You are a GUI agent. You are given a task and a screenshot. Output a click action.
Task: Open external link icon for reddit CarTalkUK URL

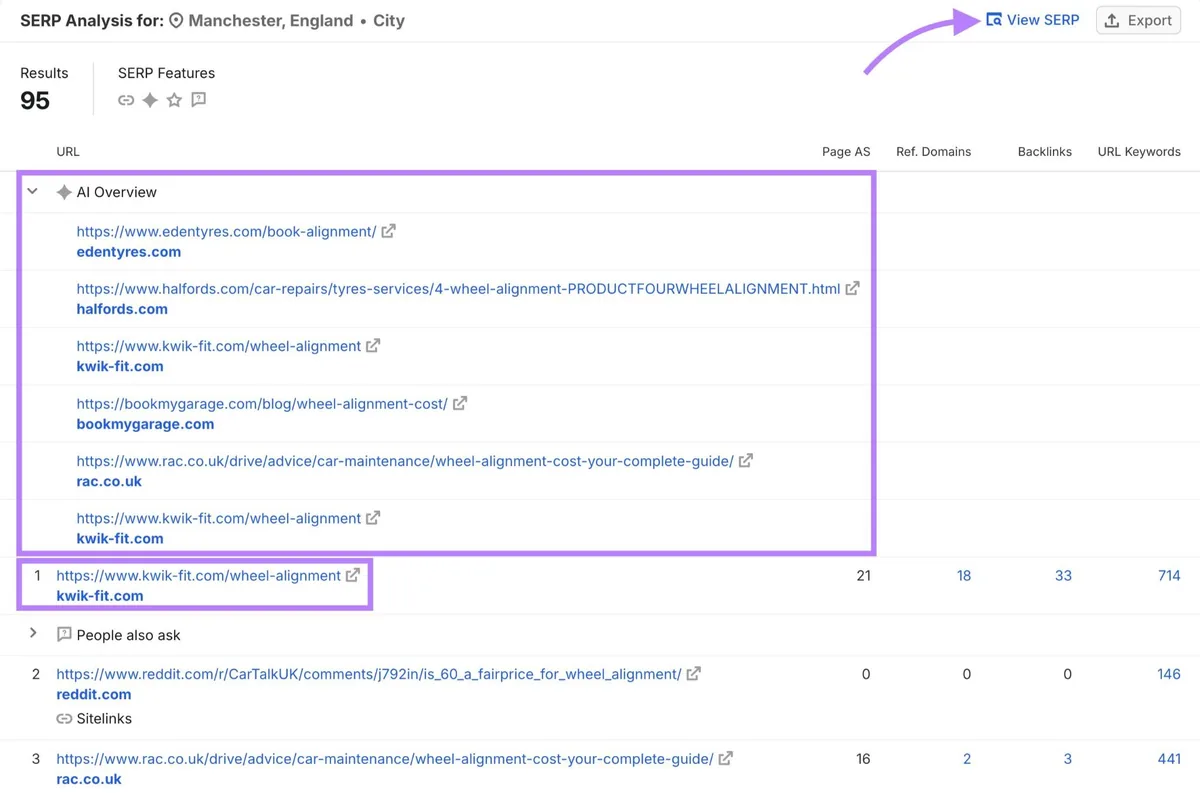click(x=694, y=674)
